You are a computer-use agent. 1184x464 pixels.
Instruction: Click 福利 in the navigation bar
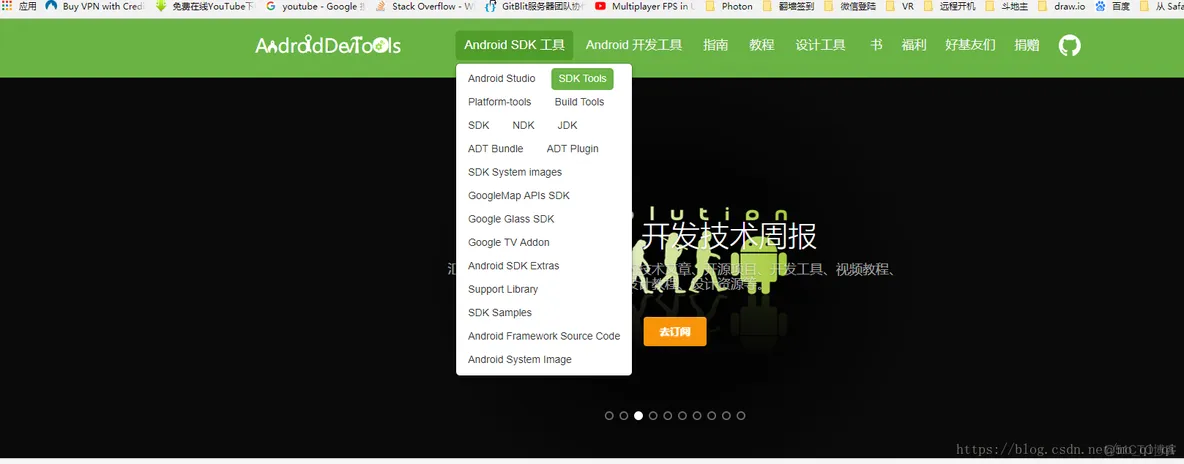pos(914,45)
